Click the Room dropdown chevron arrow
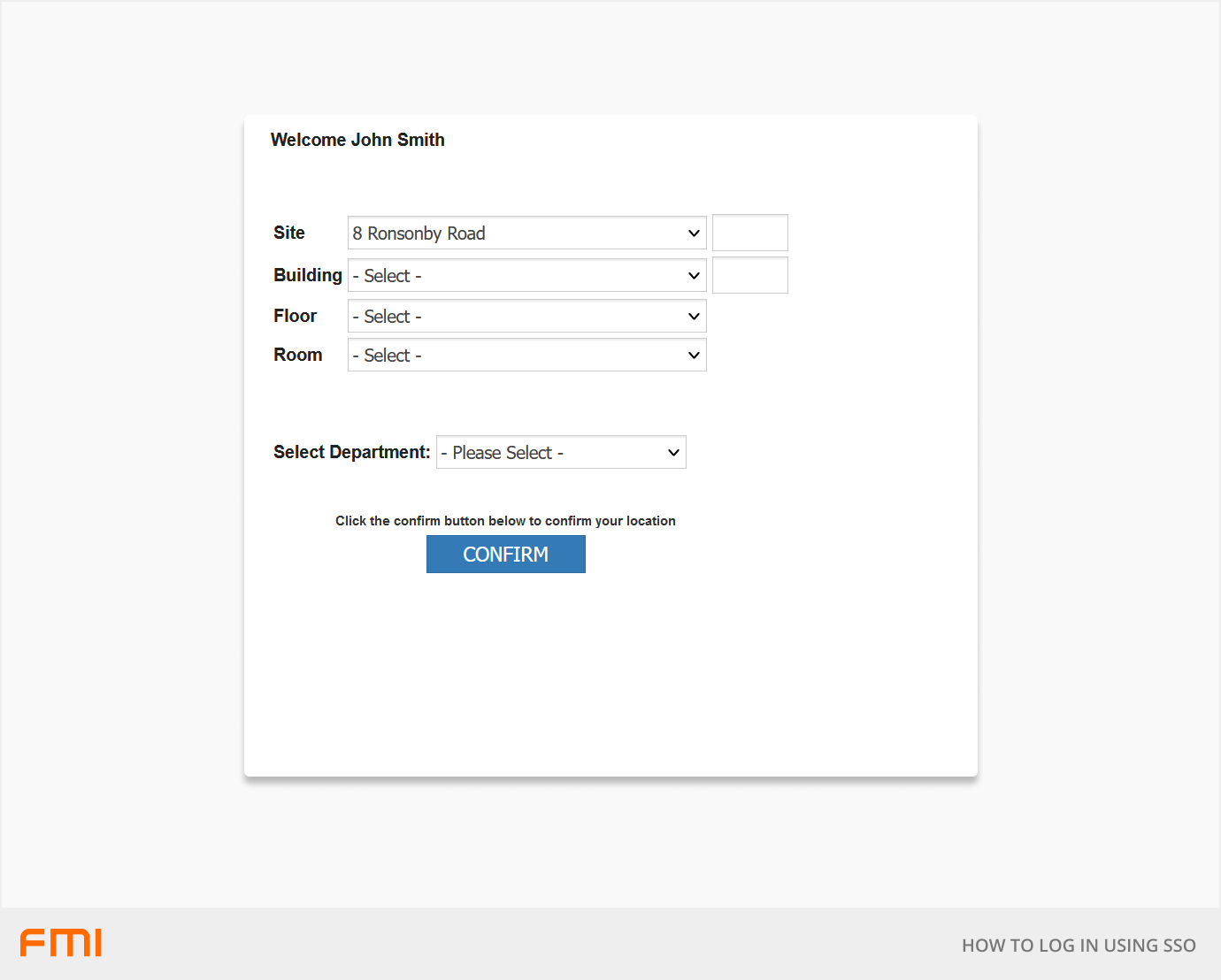This screenshot has height=980, width=1221. click(x=694, y=355)
